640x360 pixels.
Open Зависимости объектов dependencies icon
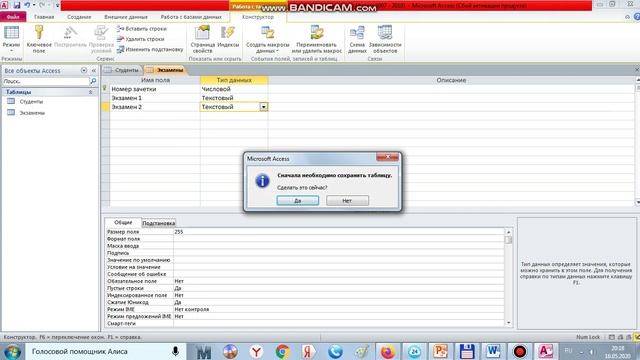click(385, 40)
